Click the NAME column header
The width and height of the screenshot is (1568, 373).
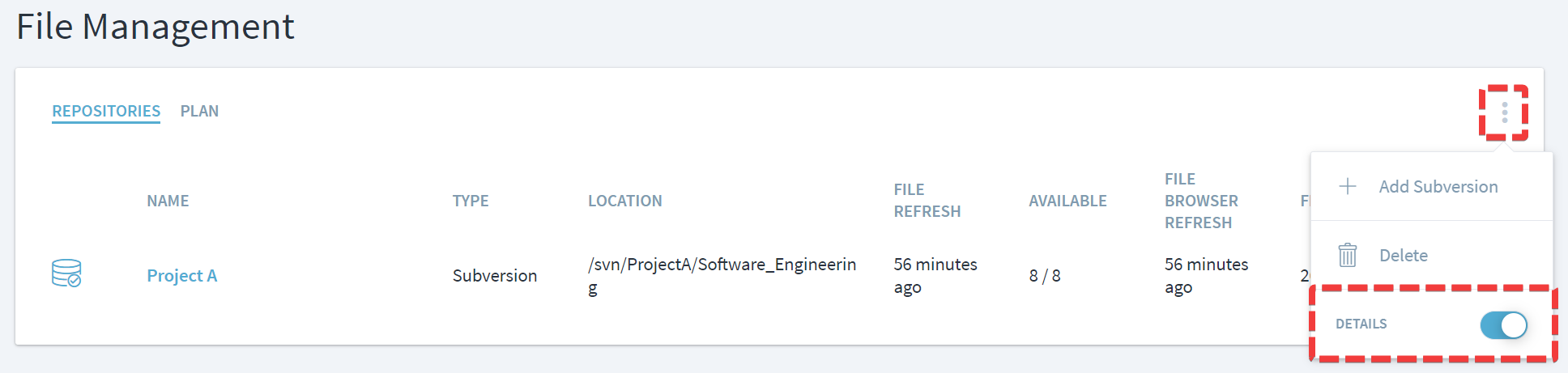tap(168, 201)
